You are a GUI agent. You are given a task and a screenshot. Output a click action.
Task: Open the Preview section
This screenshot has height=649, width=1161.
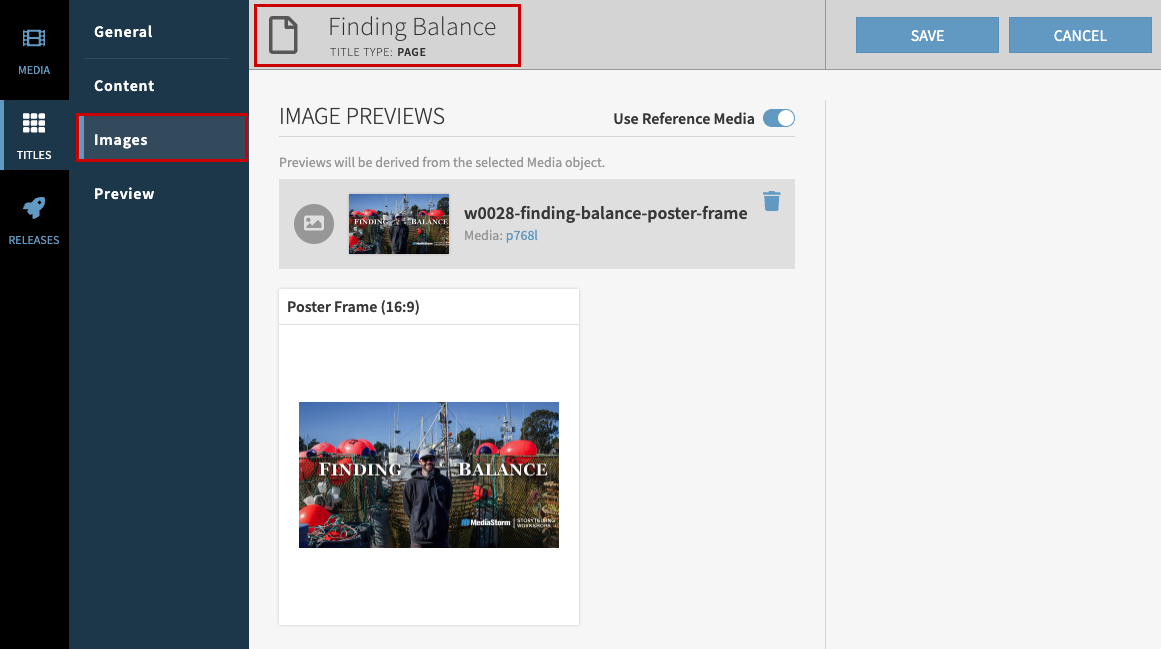coord(124,194)
